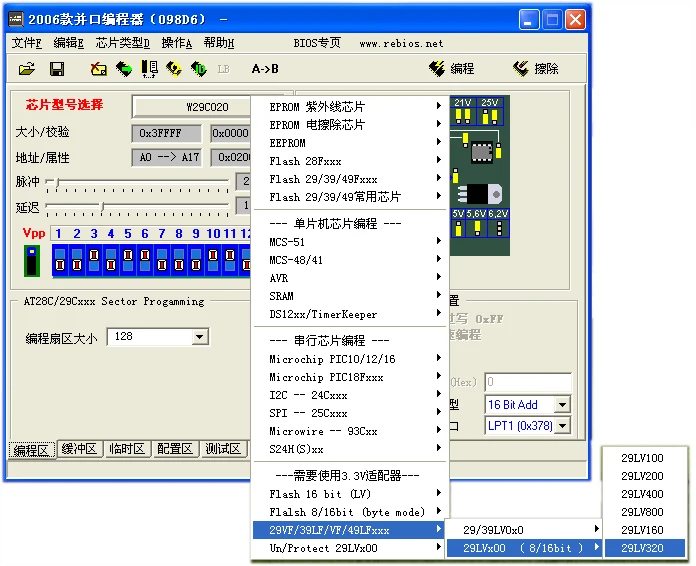The image size is (696, 566).
Task: Click the A0 --> A17 address field
Action: 166,157
